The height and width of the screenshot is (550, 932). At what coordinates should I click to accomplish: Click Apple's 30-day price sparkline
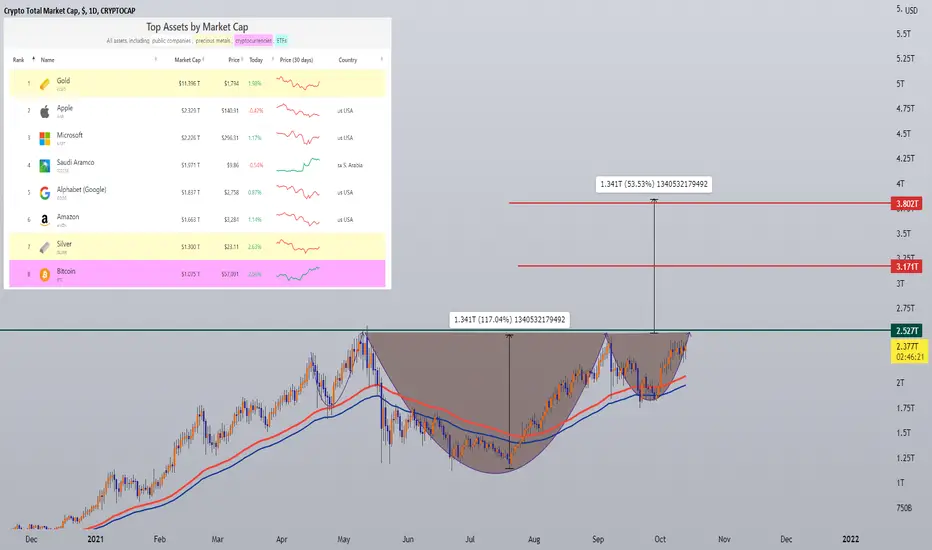[x=298, y=111]
